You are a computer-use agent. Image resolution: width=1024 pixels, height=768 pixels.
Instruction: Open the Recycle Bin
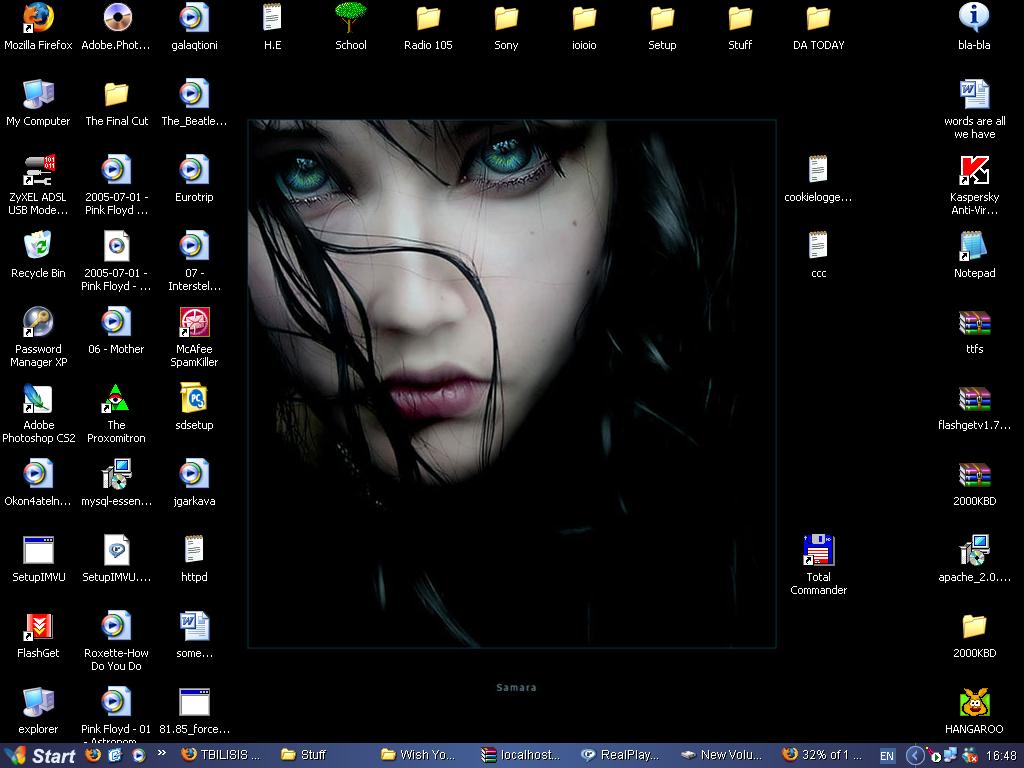[x=38, y=246]
